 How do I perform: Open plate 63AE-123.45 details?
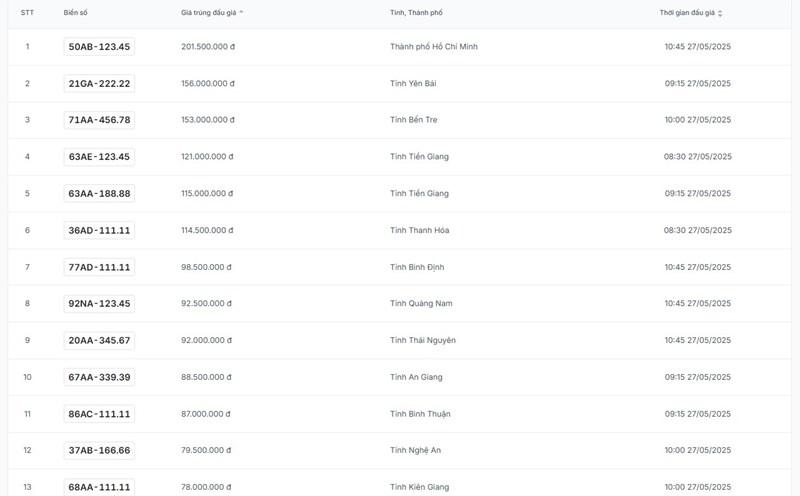click(x=99, y=157)
